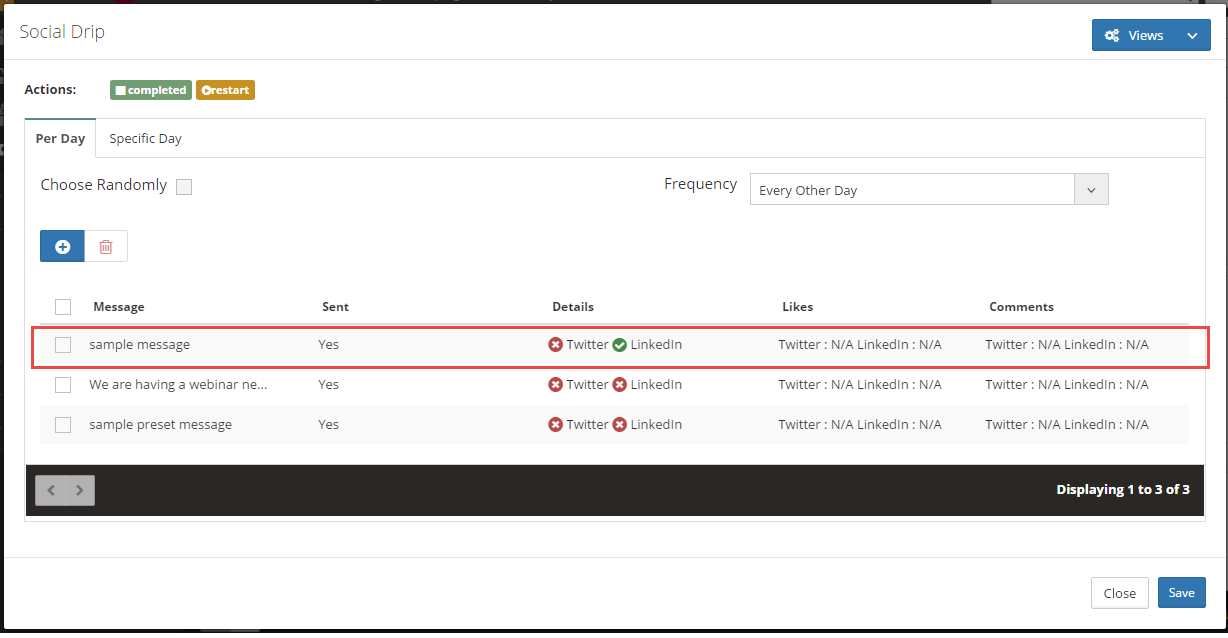
Task: Tick the select-all checkbox in table header
Action: tap(63, 307)
